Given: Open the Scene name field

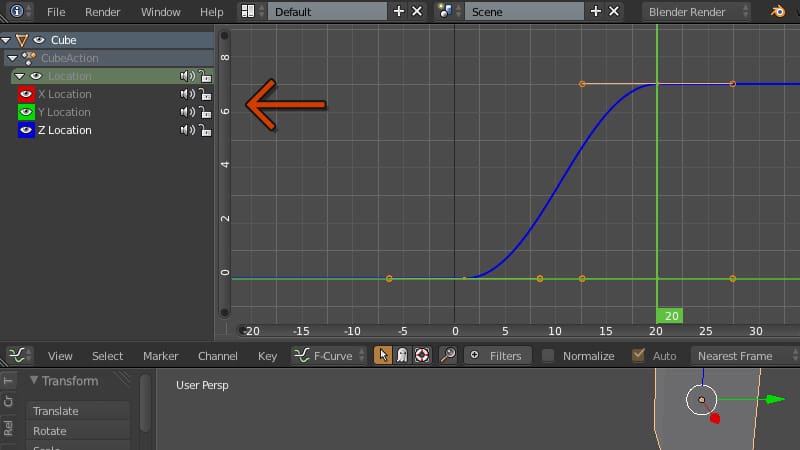Looking at the screenshot, I should tap(524, 11).
